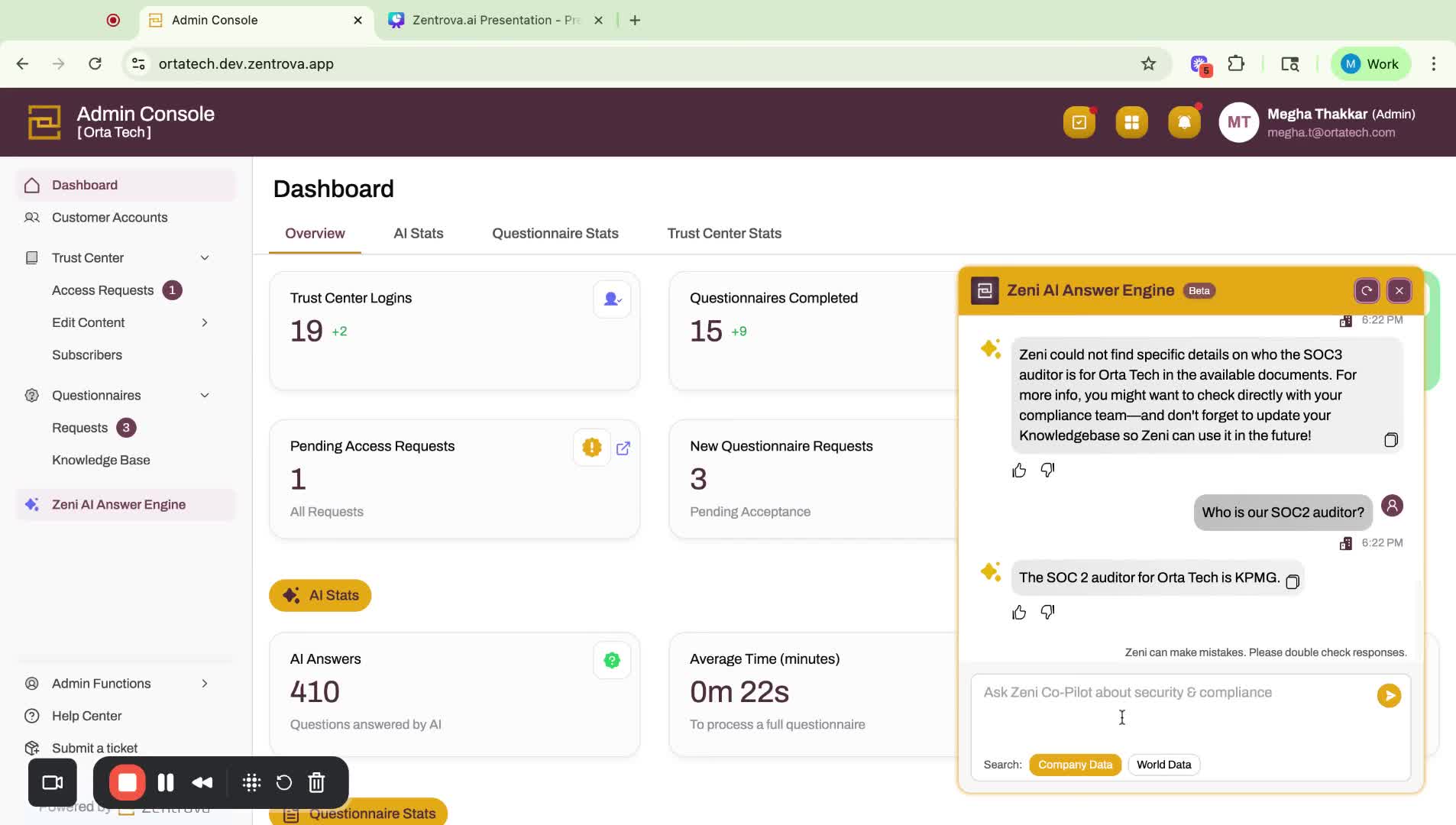The image size is (1456, 825).
Task: Bookmark this page with the star icon
Action: click(x=1148, y=64)
